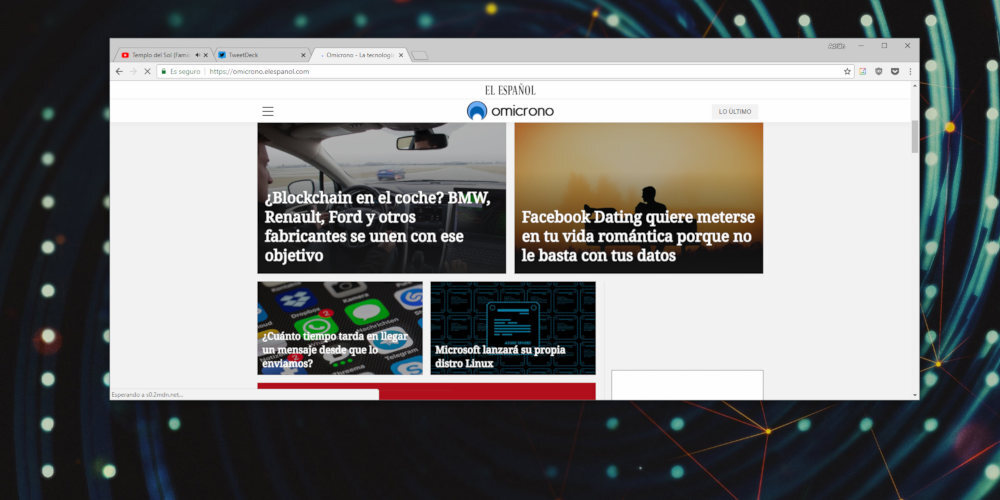Image resolution: width=1000 pixels, height=500 pixels.
Task: Go back with the browser back arrow
Action: click(119, 71)
